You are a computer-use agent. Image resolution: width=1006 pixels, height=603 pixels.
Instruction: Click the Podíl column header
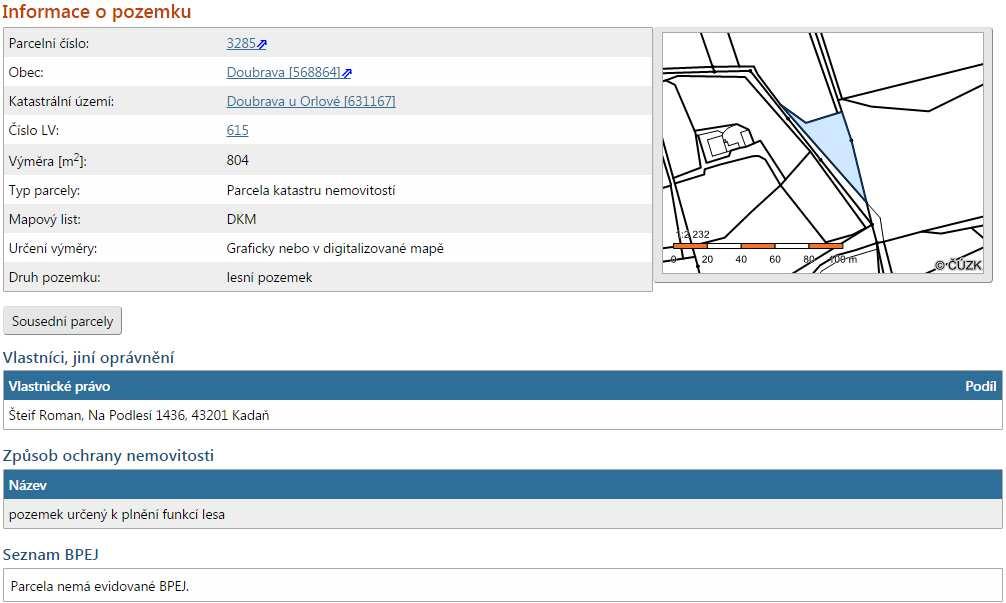pos(980,386)
